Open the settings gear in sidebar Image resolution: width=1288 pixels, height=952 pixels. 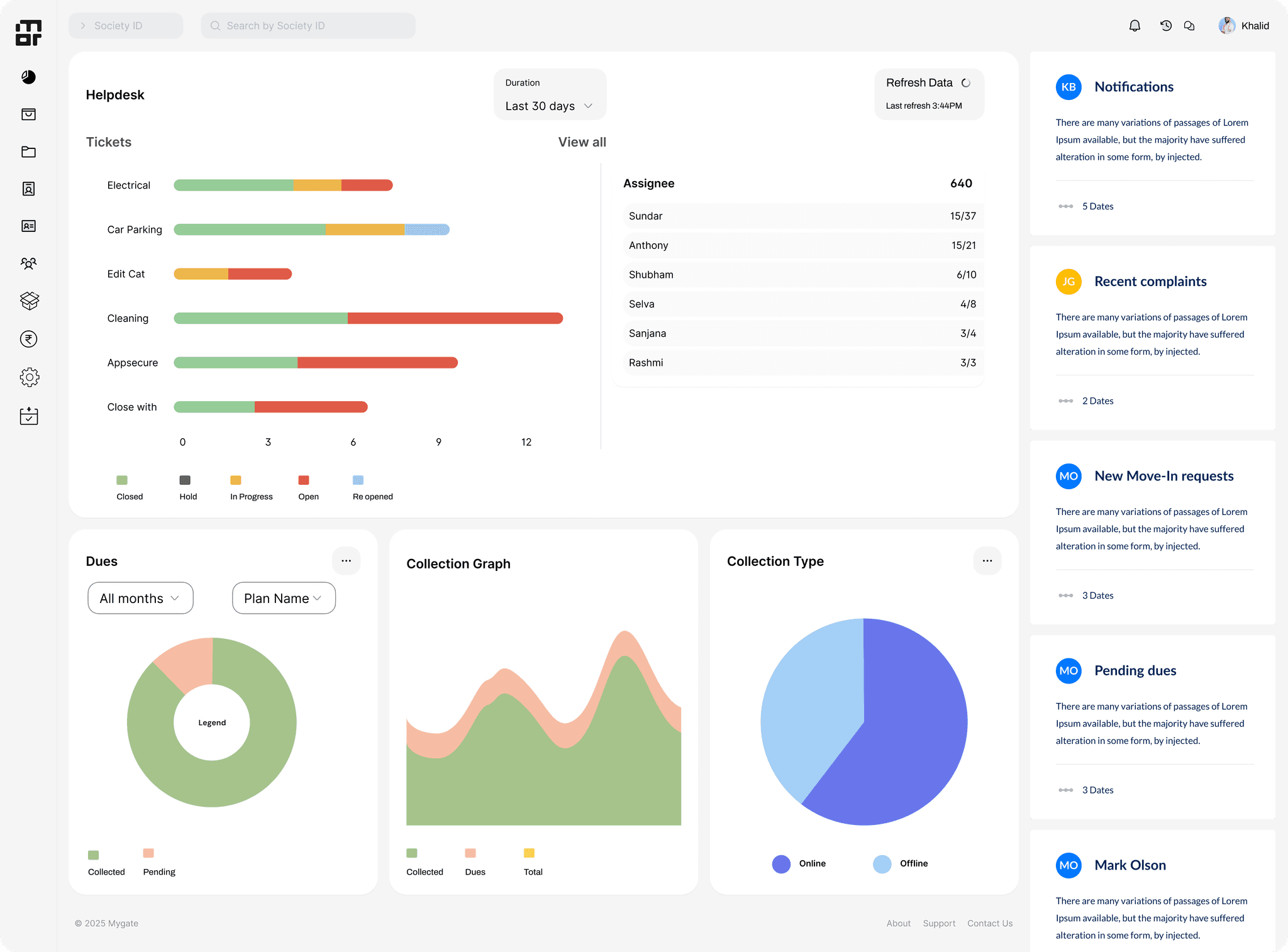(29, 377)
